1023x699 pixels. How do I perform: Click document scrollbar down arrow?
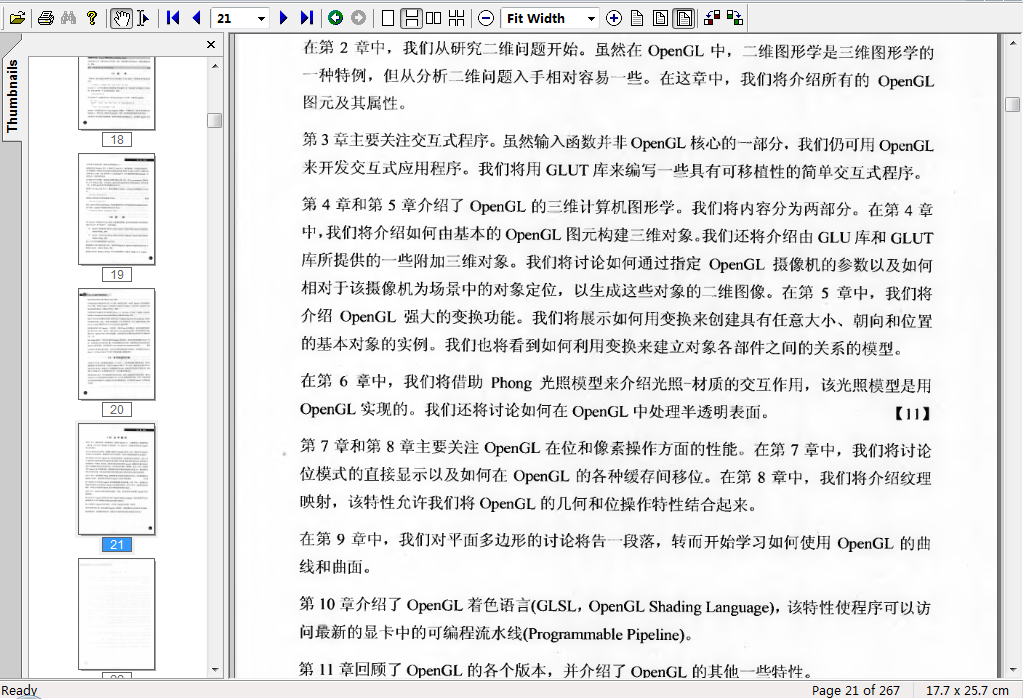coord(1013,670)
